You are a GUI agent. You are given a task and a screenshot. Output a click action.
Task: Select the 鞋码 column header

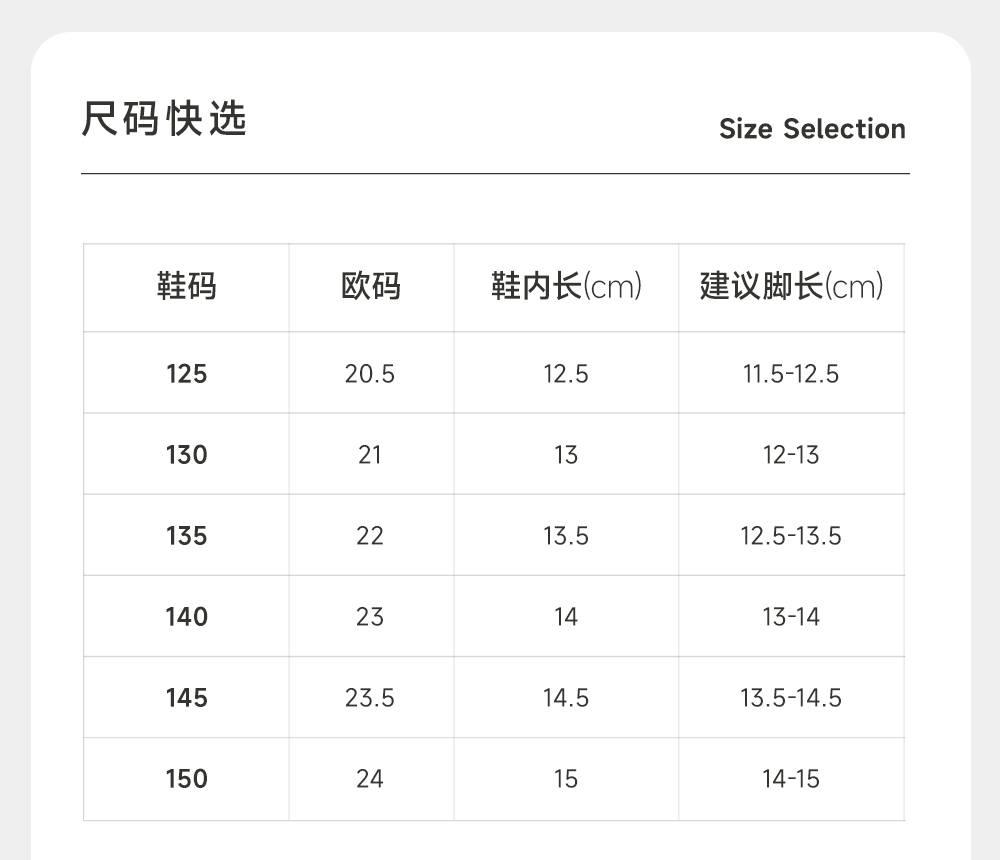[187, 287]
